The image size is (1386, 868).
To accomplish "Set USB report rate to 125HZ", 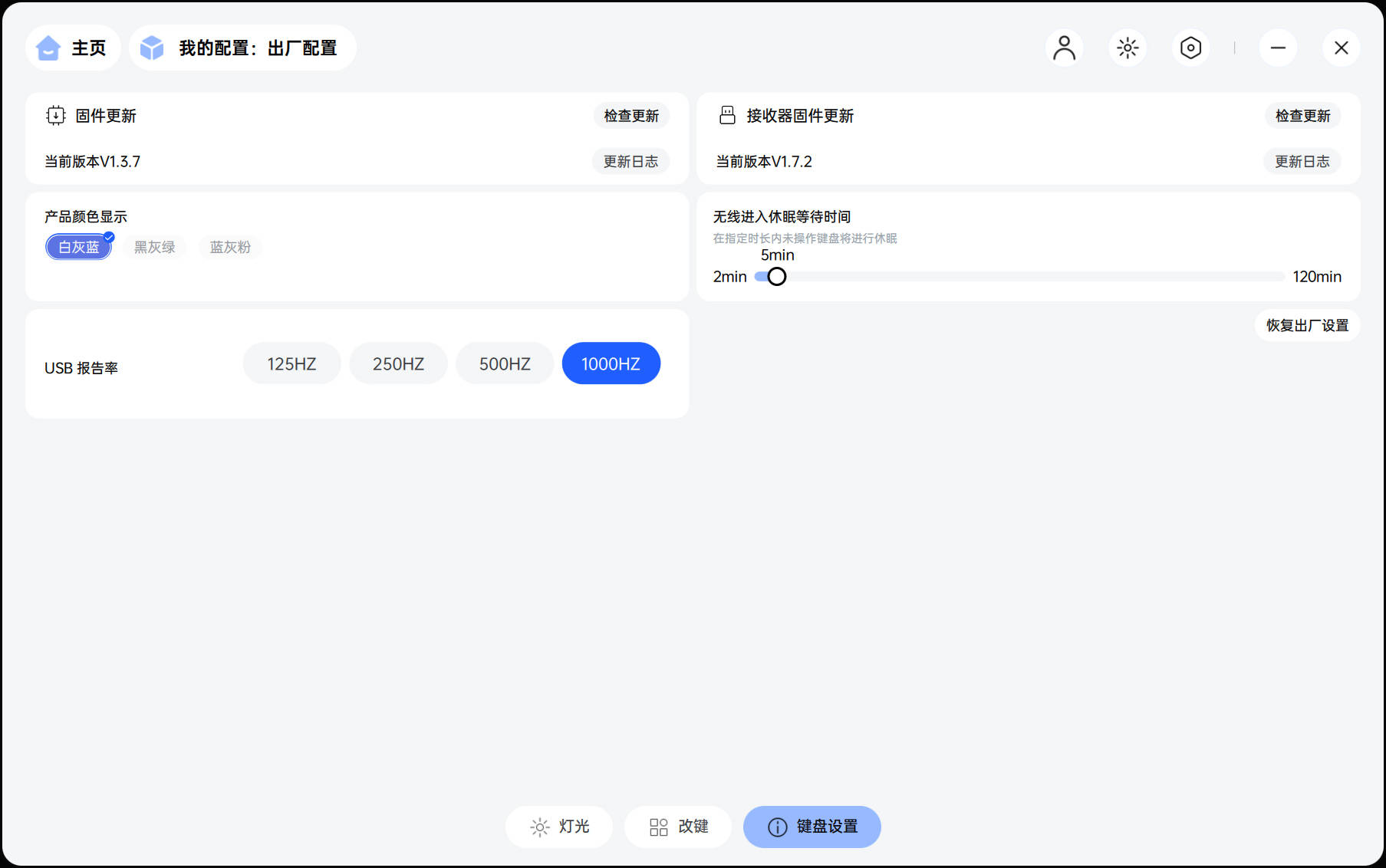I will click(291, 363).
